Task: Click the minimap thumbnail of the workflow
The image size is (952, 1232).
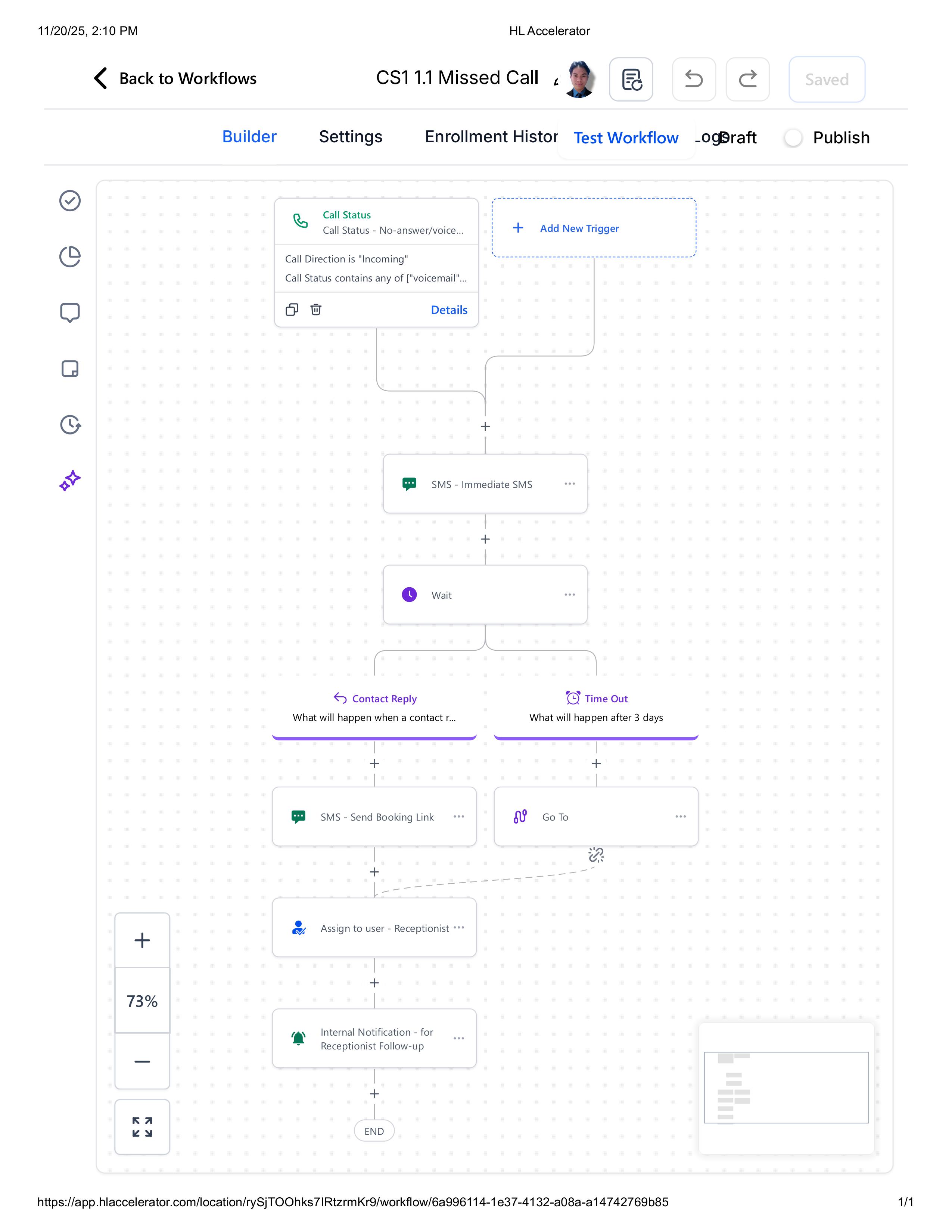Action: (x=786, y=1087)
